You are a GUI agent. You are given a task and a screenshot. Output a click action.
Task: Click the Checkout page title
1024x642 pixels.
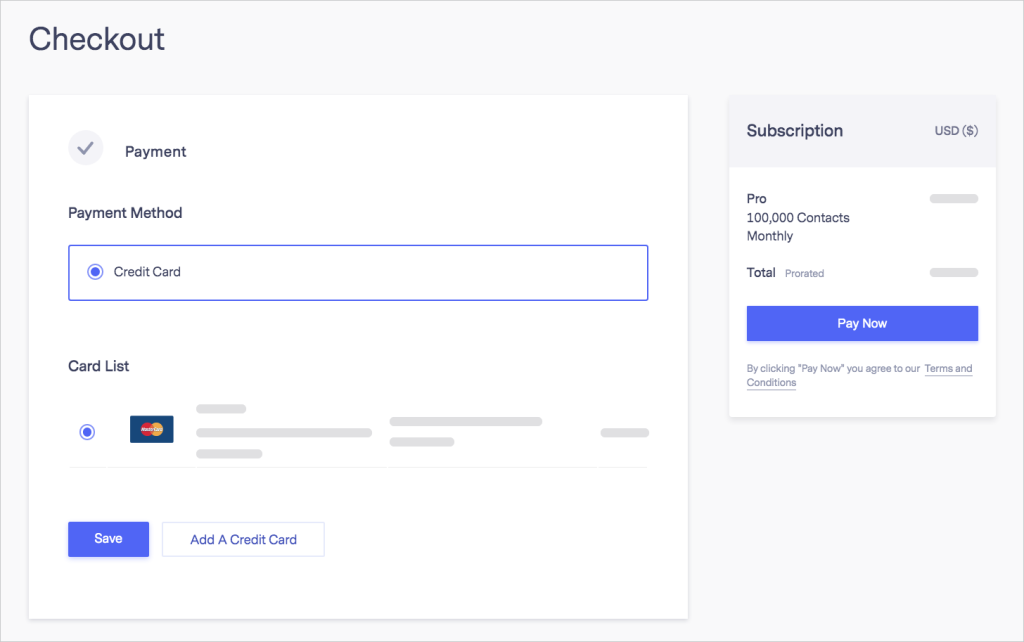coord(97,39)
